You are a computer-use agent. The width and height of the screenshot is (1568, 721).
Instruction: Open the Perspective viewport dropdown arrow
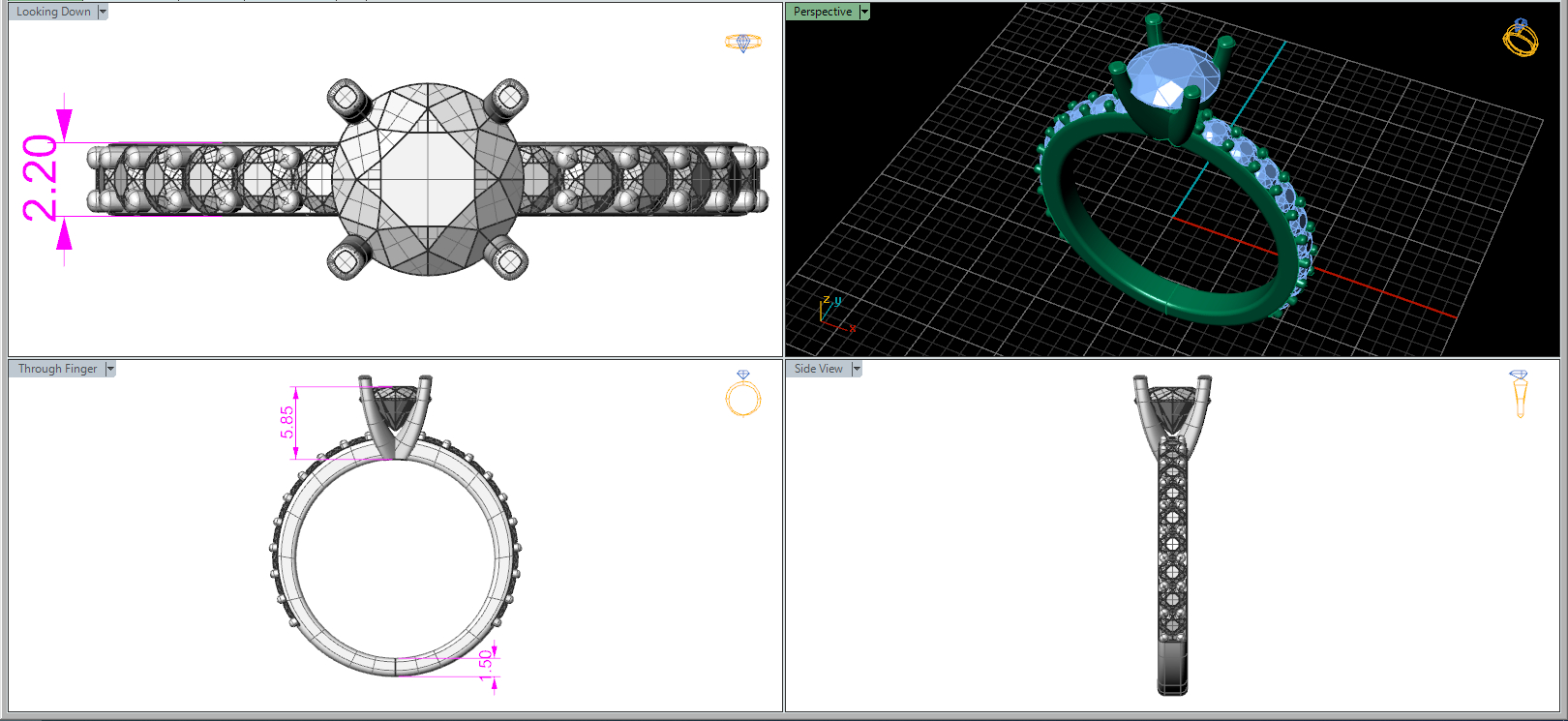click(x=864, y=12)
